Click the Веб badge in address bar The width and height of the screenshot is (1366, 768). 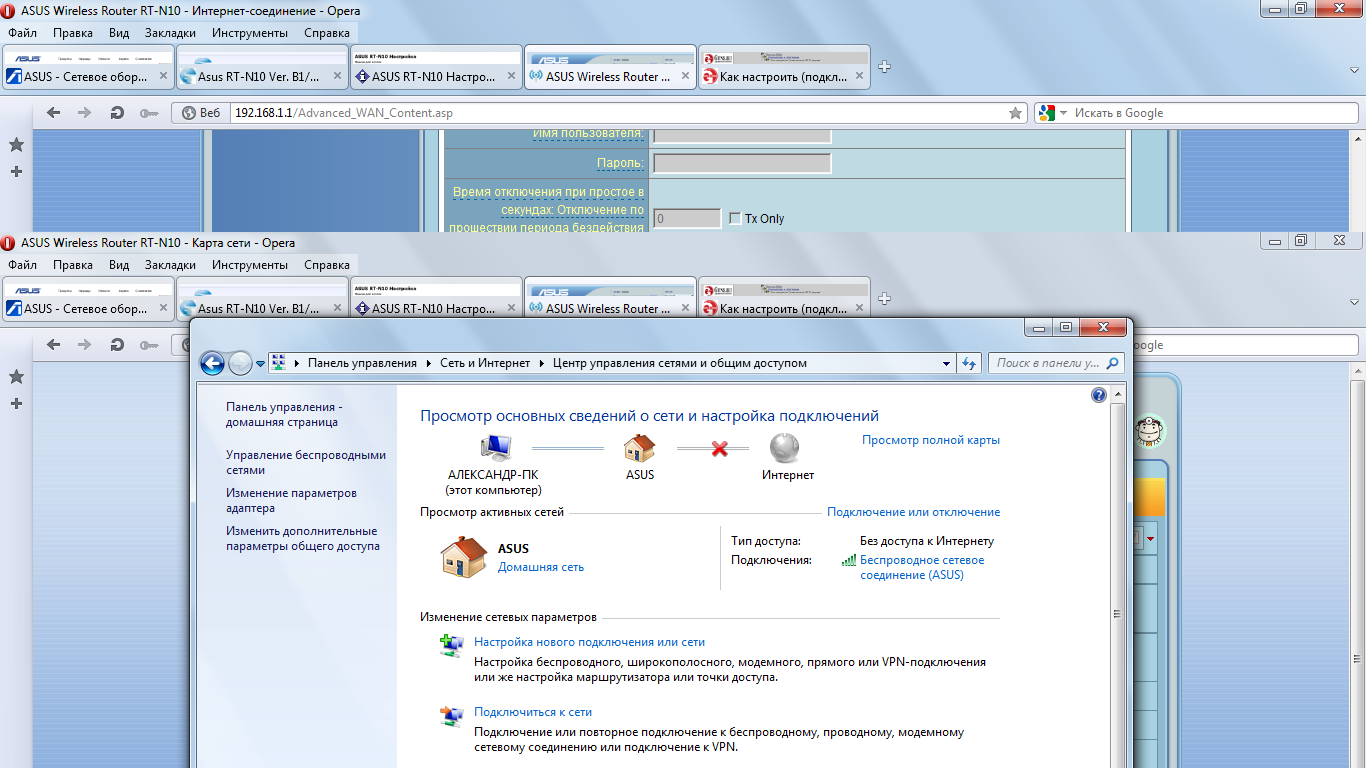point(201,113)
